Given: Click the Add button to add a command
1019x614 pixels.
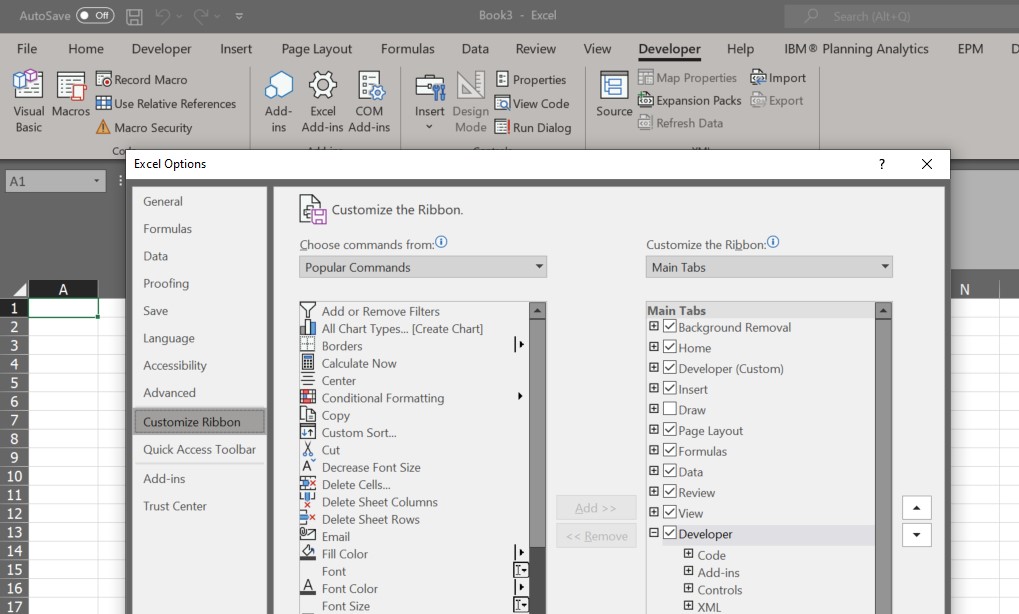Looking at the screenshot, I should pos(595,507).
